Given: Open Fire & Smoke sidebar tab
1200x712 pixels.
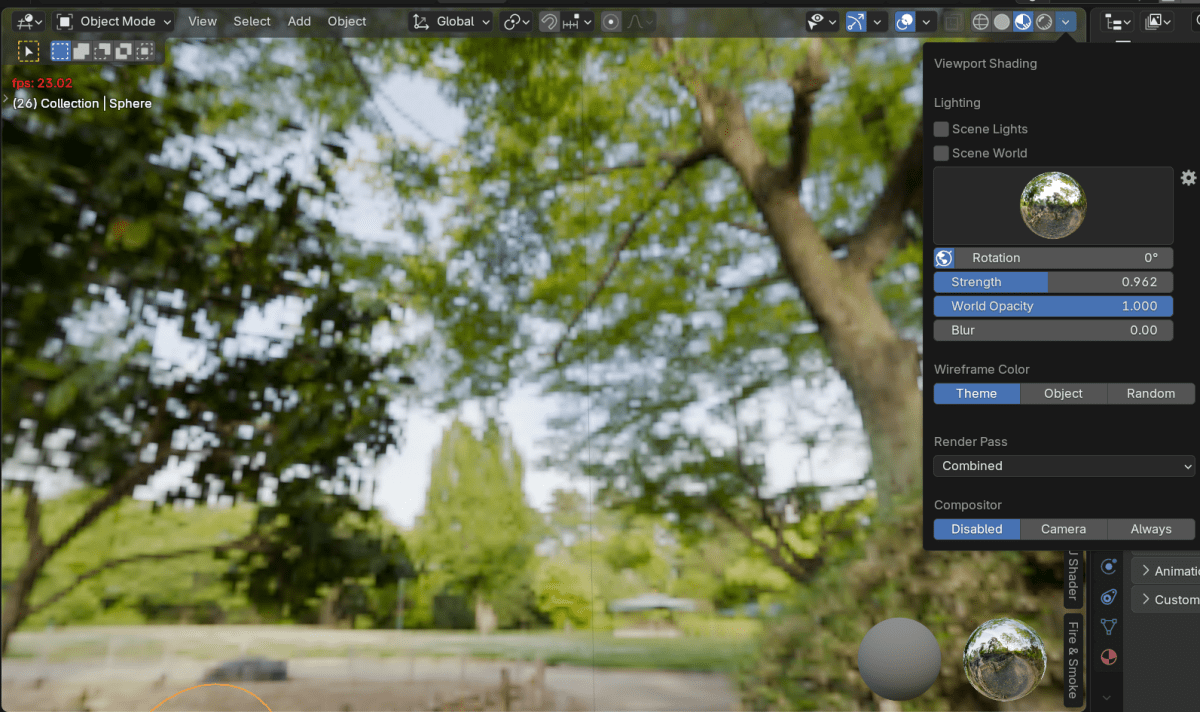Looking at the screenshot, I should [x=1074, y=659].
